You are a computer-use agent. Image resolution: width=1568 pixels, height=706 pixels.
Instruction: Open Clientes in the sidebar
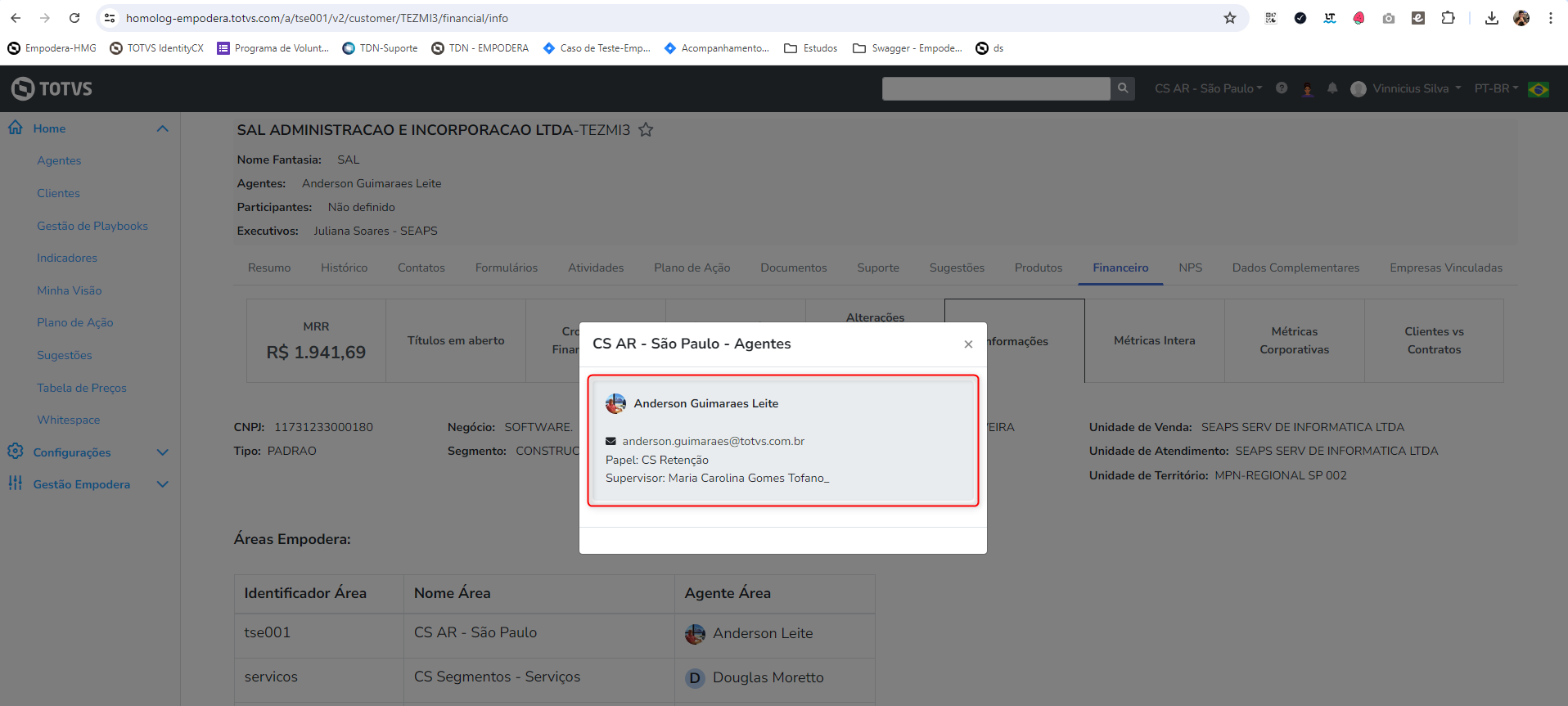[x=58, y=193]
